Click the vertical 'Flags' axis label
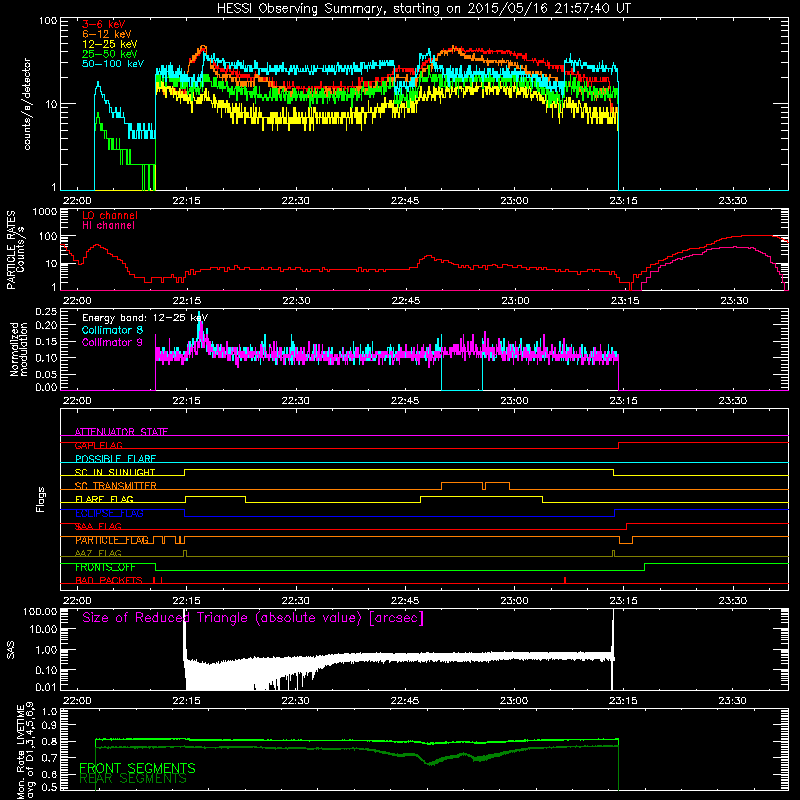This screenshot has height=800, width=800. coord(40,499)
